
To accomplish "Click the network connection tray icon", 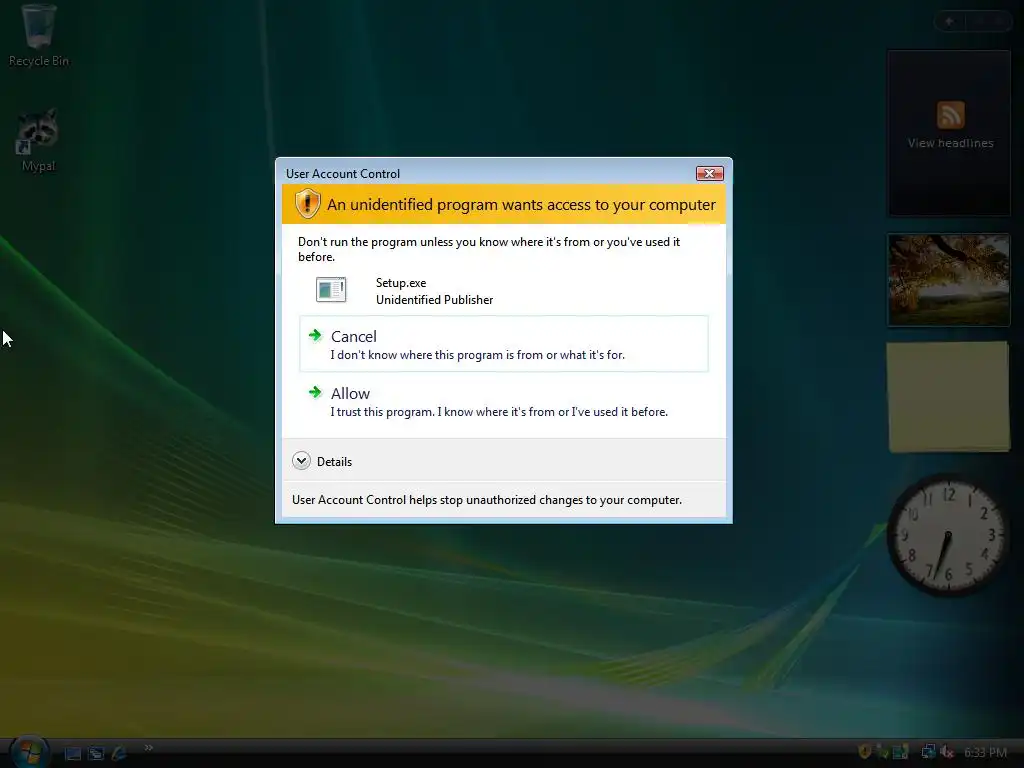I will (928, 752).
